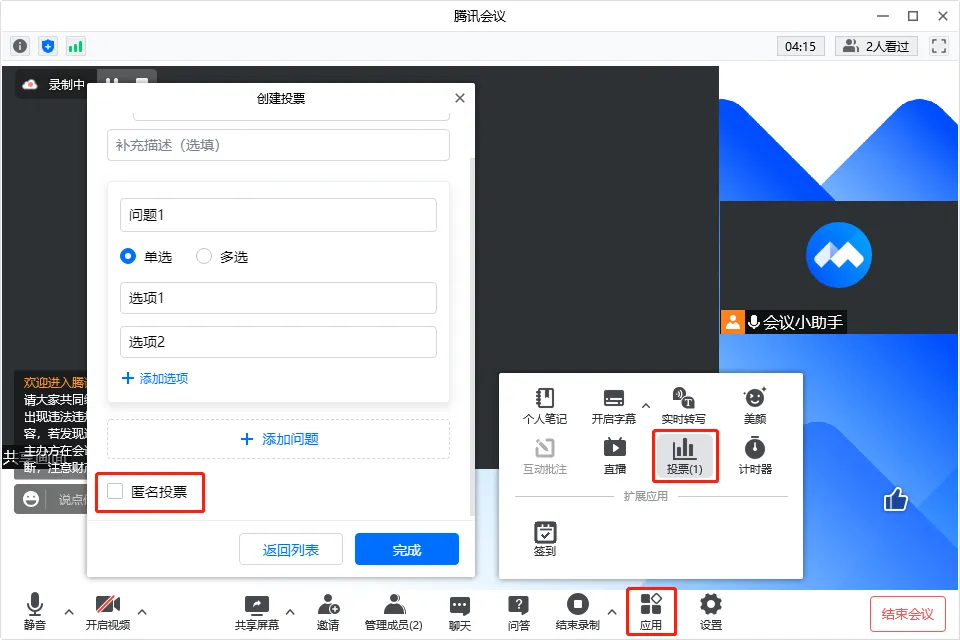Open 应用 apps menu
The image size is (960, 640).
click(x=651, y=612)
